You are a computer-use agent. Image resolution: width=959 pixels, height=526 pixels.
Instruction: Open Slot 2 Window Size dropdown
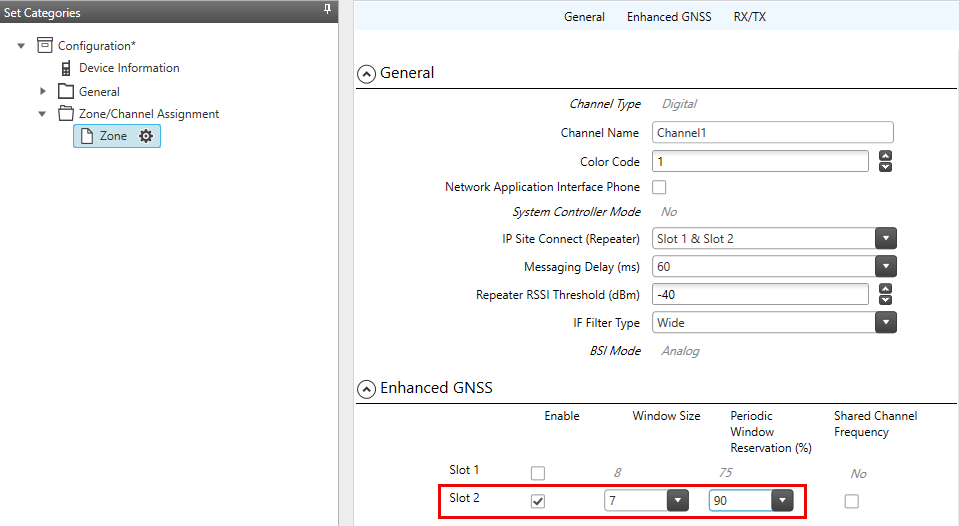pos(677,501)
